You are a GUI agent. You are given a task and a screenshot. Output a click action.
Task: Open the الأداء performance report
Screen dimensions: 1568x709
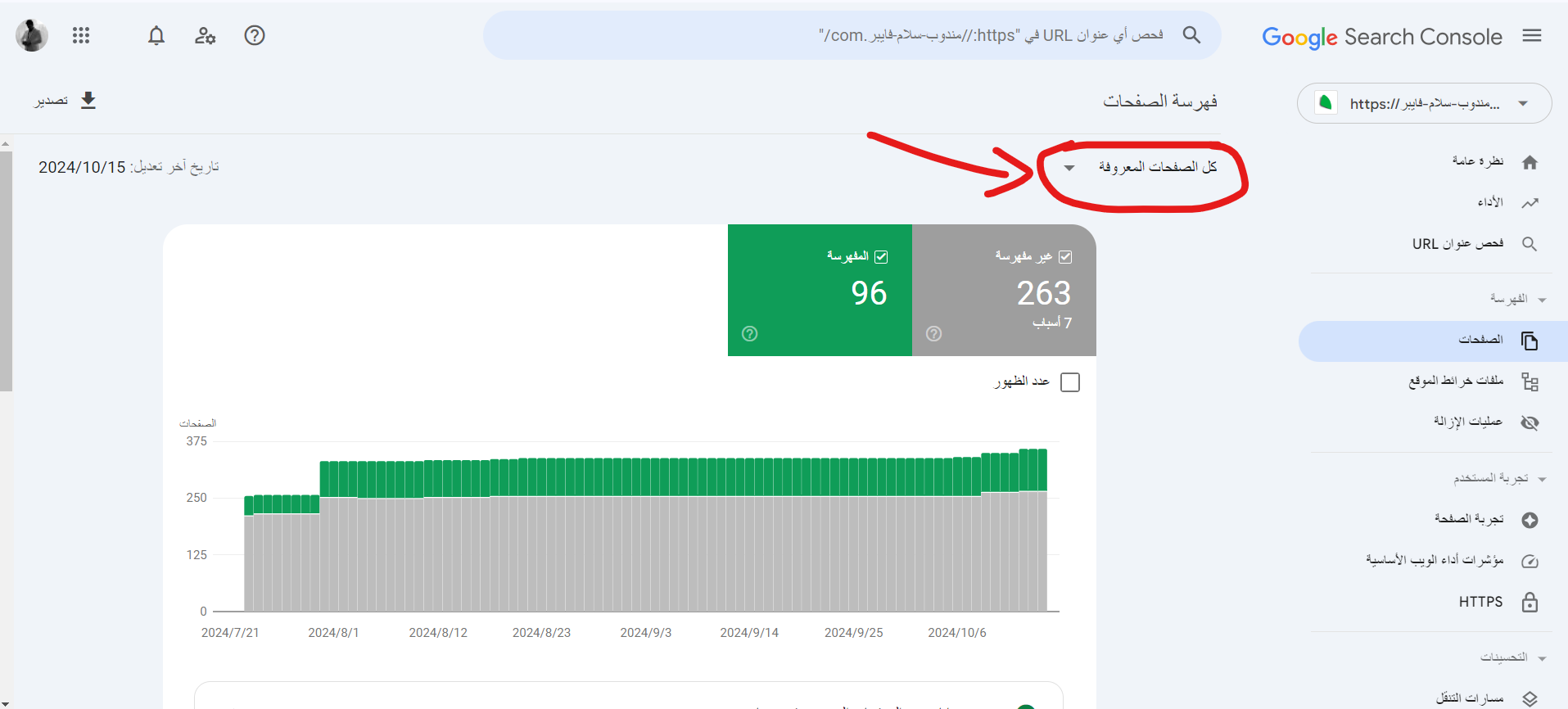tap(1490, 202)
